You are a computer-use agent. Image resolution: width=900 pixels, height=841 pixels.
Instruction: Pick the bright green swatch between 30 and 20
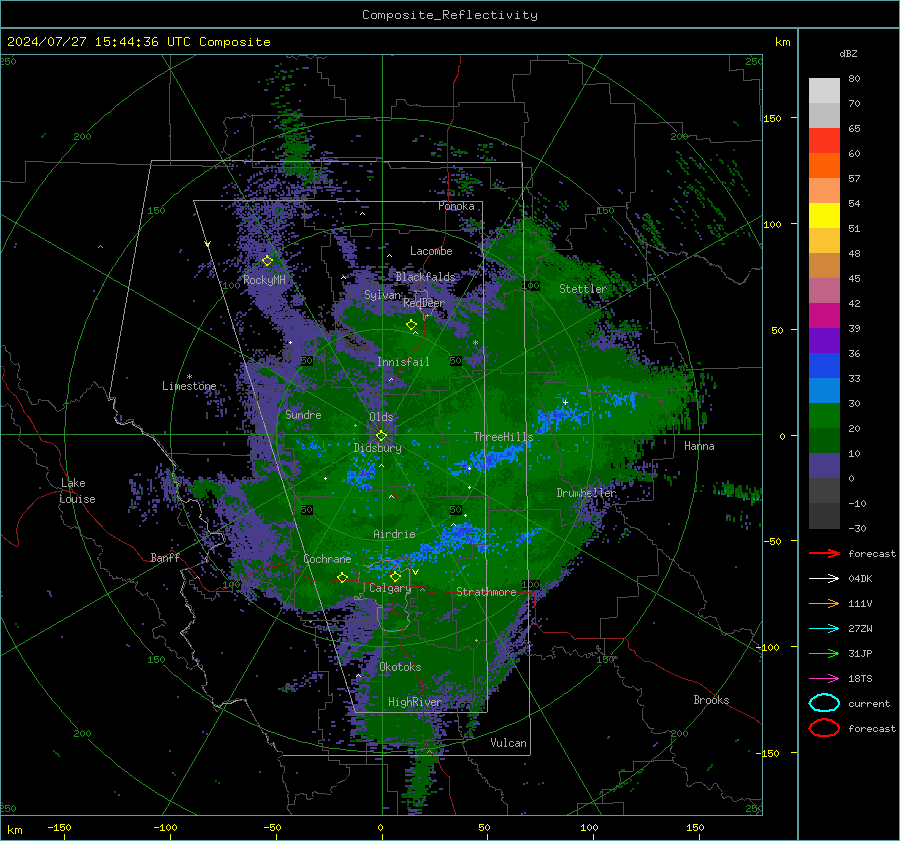pyautogui.click(x=824, y=416)
